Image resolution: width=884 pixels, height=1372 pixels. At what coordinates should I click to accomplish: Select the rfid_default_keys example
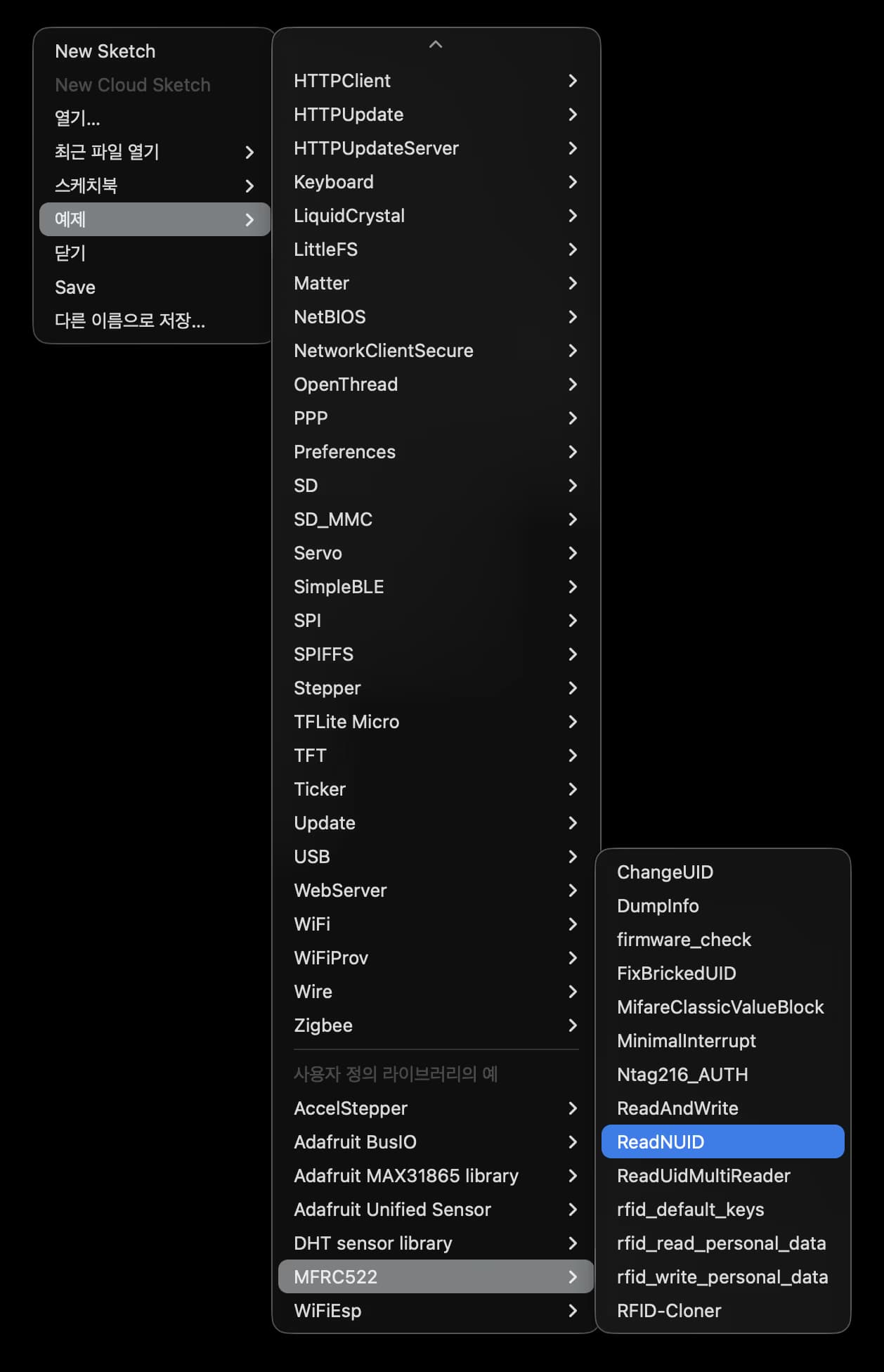pos(690,1209)
